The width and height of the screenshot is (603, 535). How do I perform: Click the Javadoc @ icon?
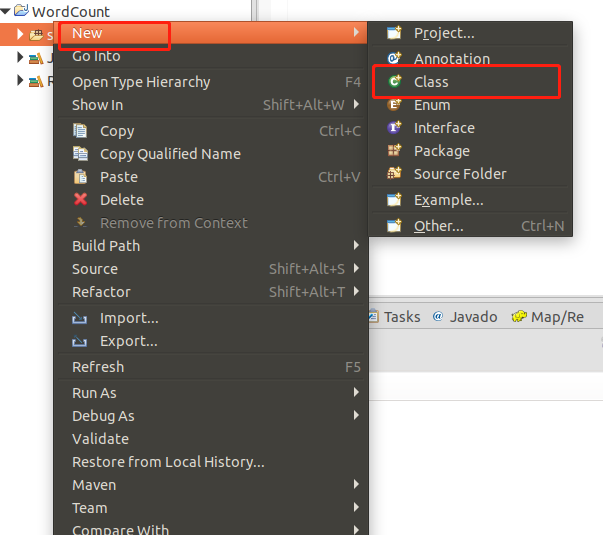pyautogui.click(x=438, y=316)
